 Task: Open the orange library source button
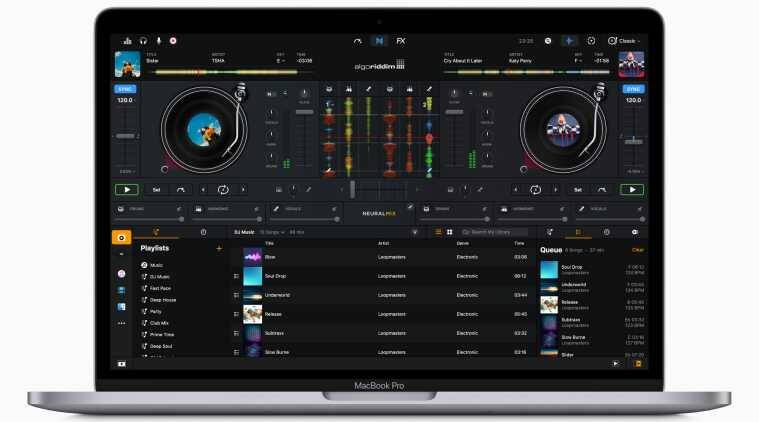pyautogui.click(x=121, y=238)
